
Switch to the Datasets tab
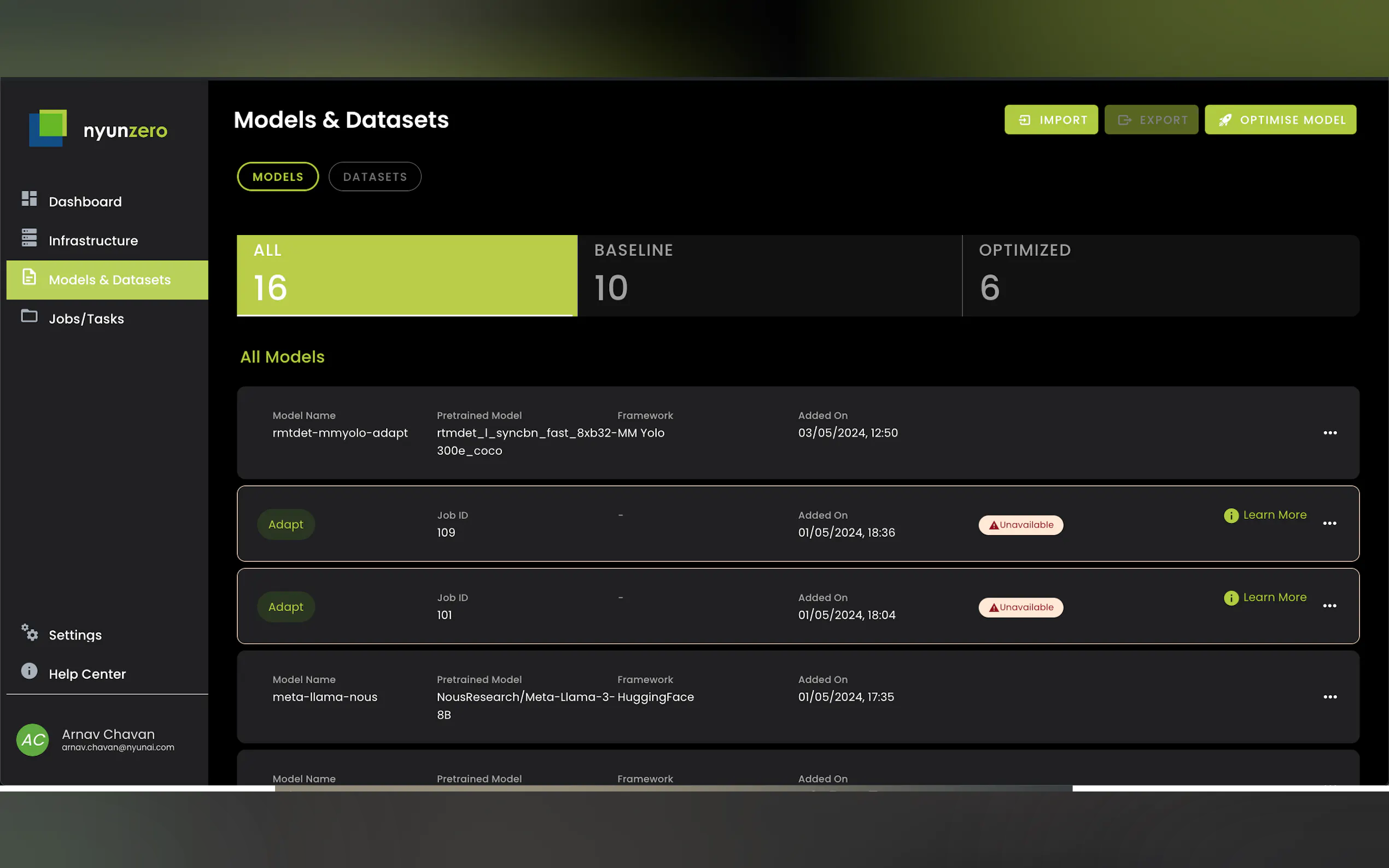point(375,177)
